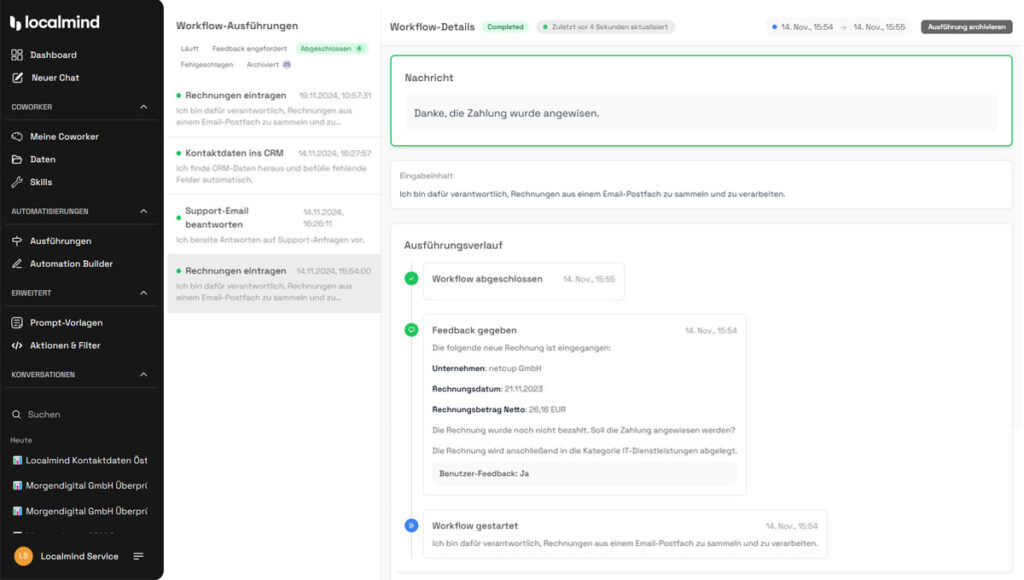Click the menu icon beside Localmind Service
Screen dimensions: 1024x580
[x=138, y=557]
